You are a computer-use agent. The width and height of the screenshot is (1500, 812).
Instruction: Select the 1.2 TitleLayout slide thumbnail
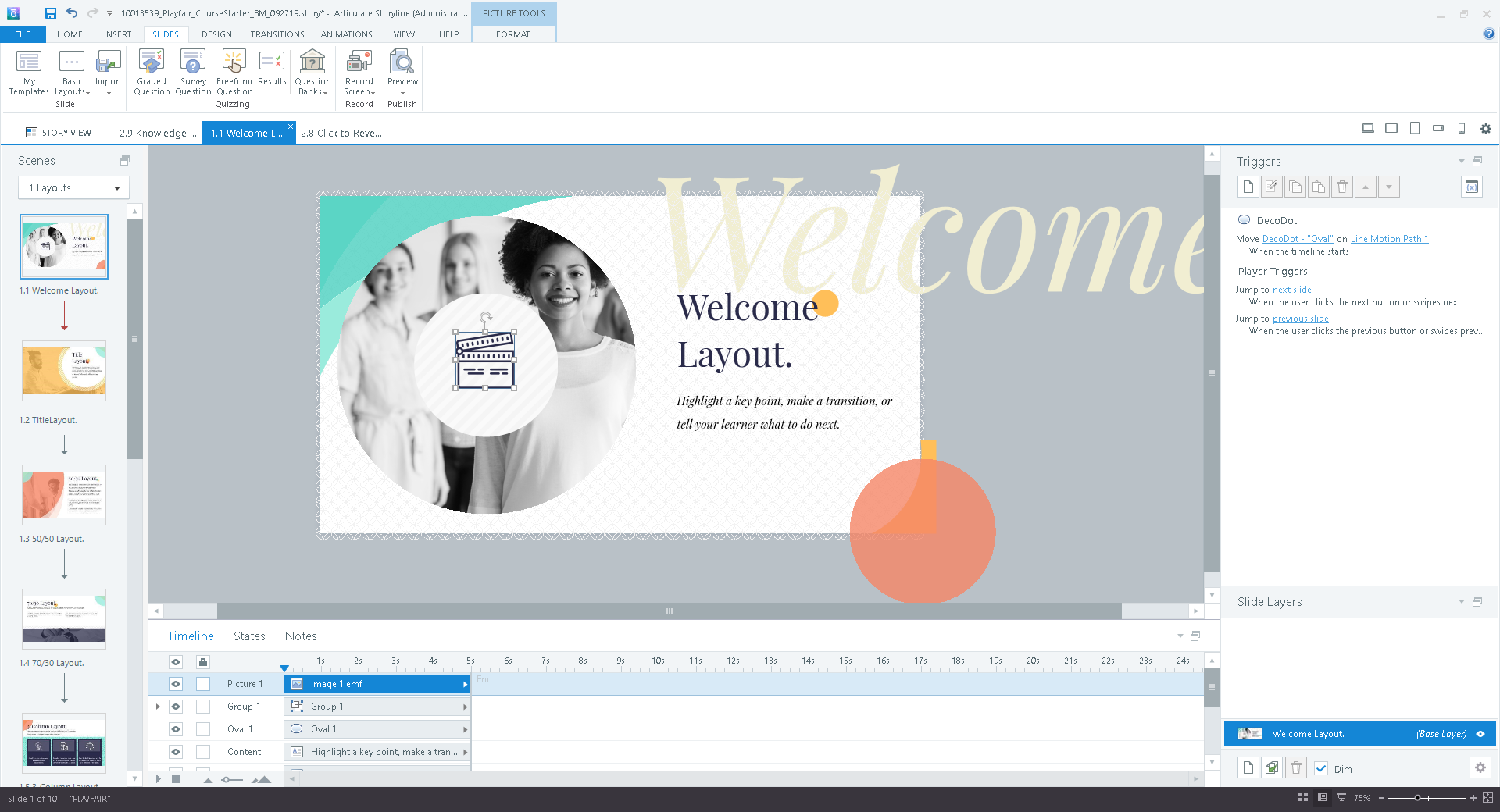click(64, 371)
